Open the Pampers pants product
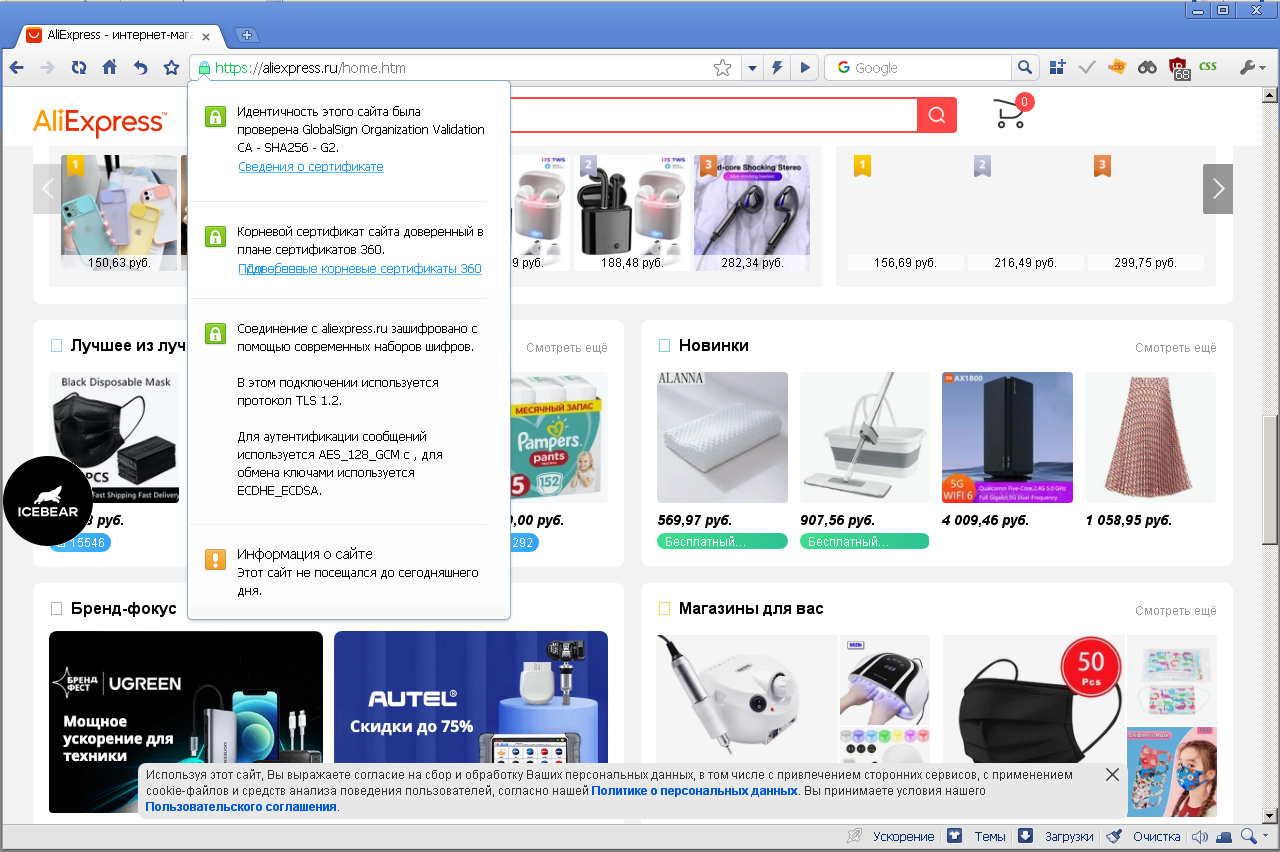This screenshot has width=1280, height=852. [x=558, y=437]
